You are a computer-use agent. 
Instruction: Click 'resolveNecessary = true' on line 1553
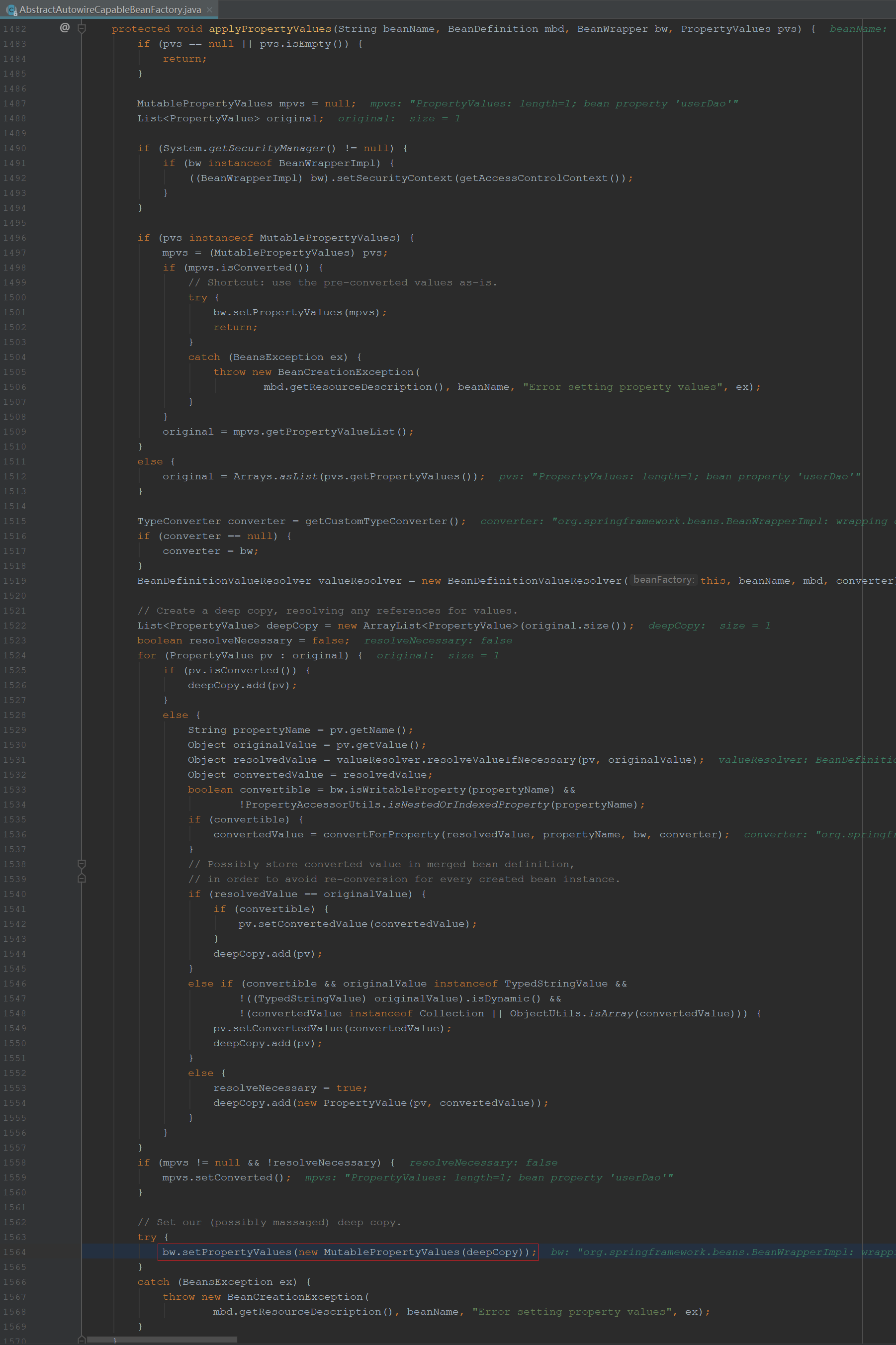[x=287, y=1087]
